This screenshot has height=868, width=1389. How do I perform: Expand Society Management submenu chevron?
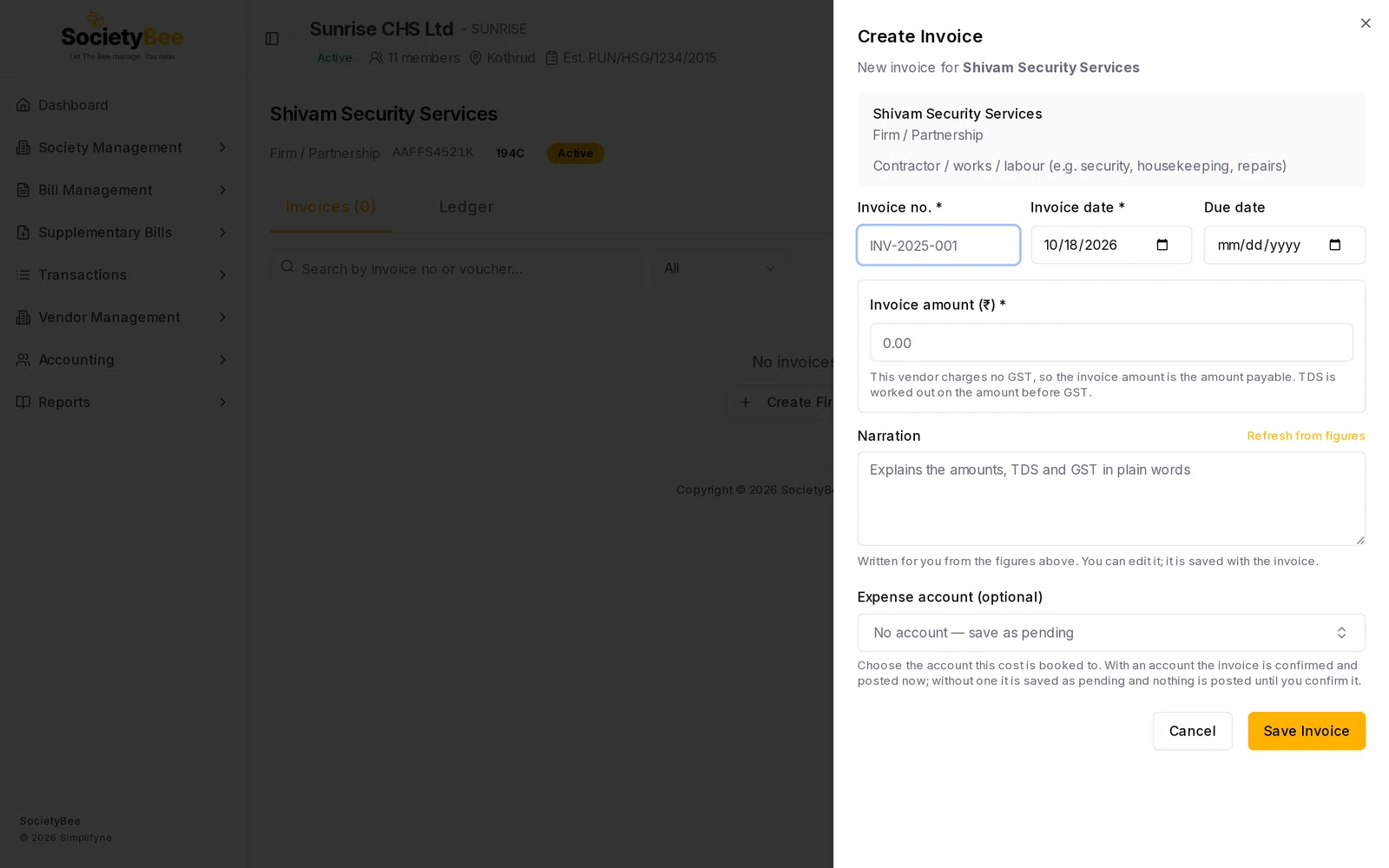point(222,148)
